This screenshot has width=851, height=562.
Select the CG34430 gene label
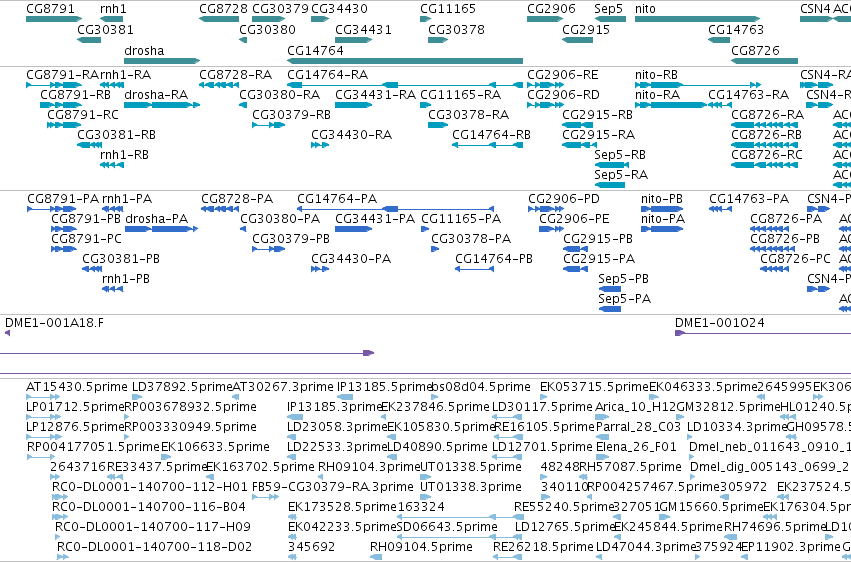339,9
